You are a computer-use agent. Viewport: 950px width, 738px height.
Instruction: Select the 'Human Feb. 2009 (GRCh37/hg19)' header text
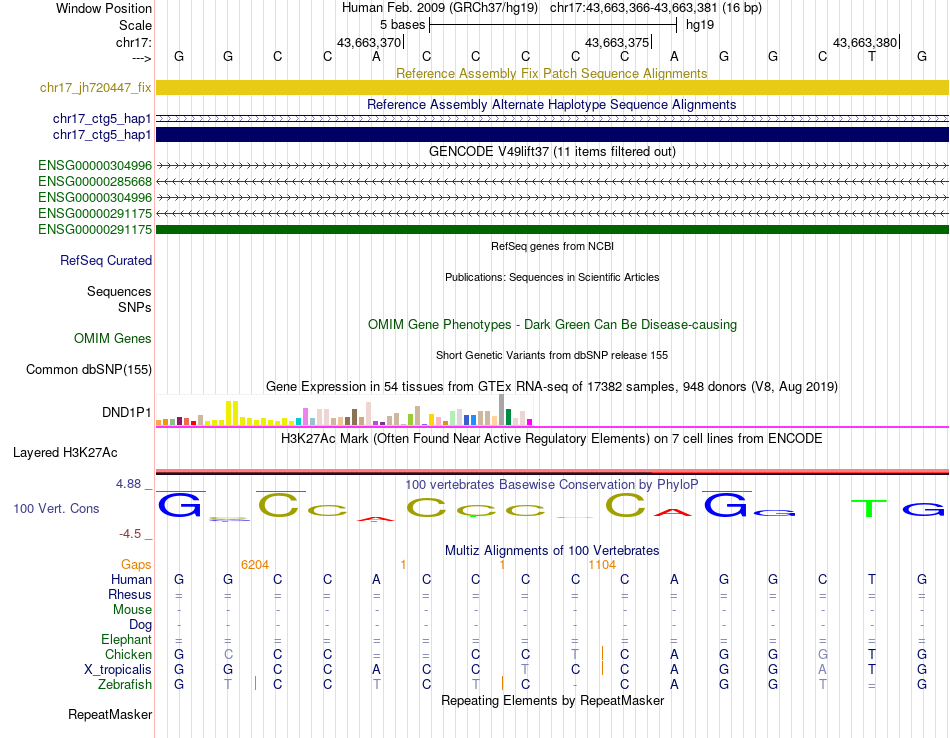click(440, 8)
